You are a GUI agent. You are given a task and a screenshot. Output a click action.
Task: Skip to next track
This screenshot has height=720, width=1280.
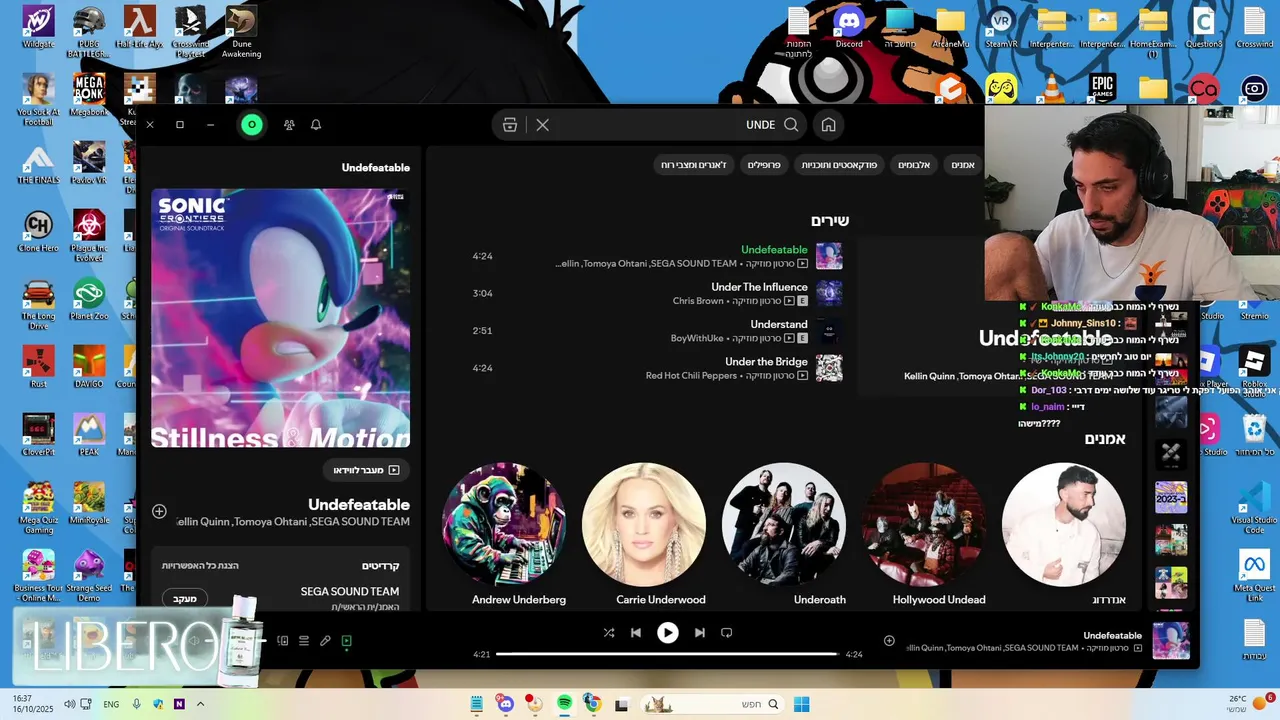pyautogui.click(x=700, y=633)
